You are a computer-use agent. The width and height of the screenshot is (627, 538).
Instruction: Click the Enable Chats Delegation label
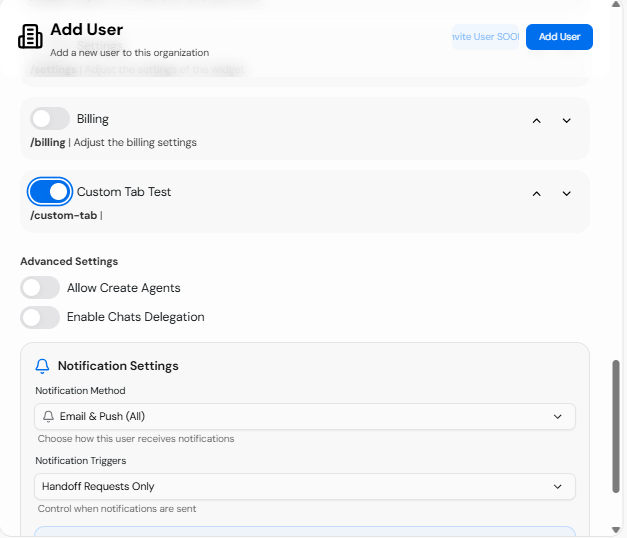pyautogui.click(x=136, y=317)
